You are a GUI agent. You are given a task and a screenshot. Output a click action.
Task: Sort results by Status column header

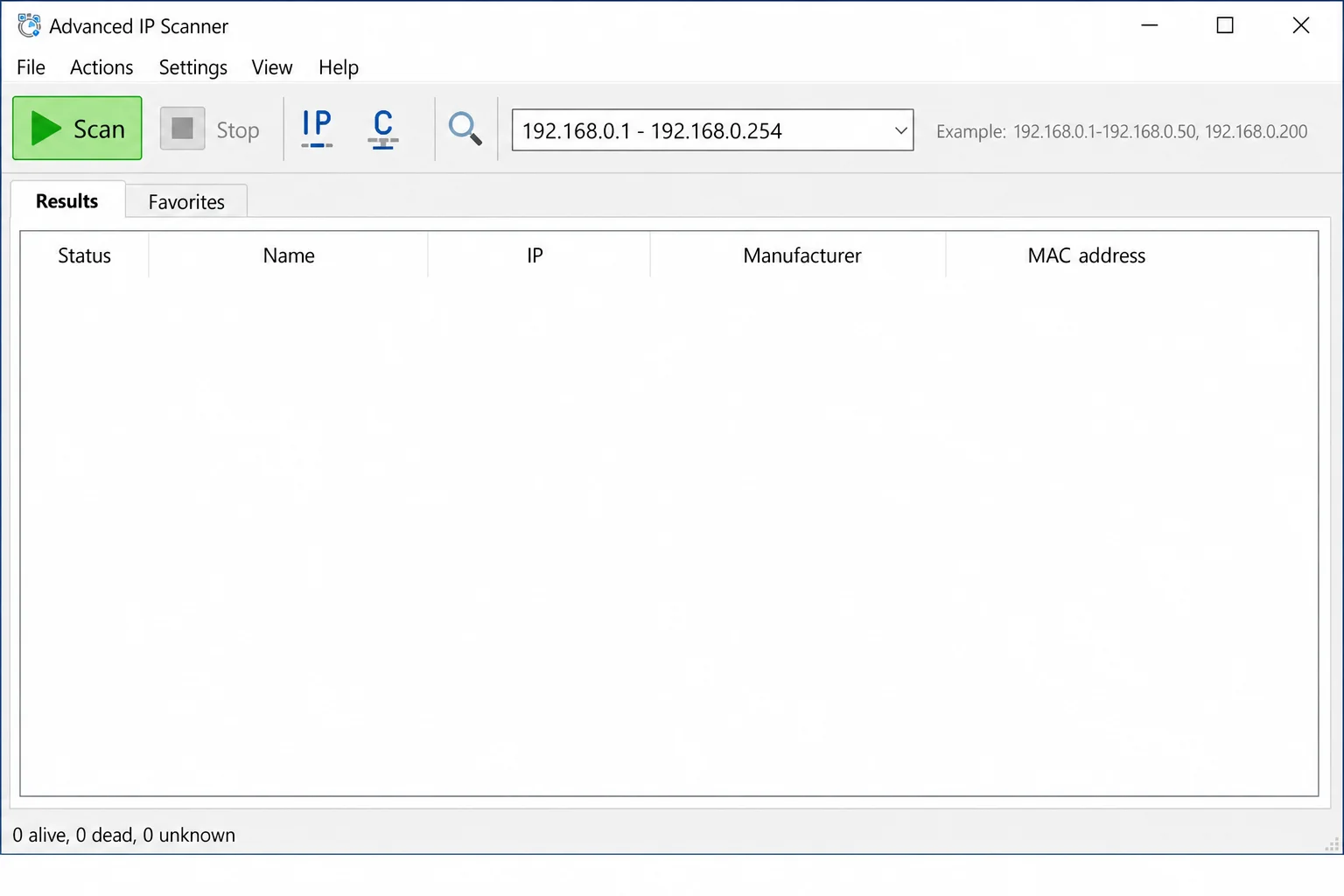click(84, 255)
